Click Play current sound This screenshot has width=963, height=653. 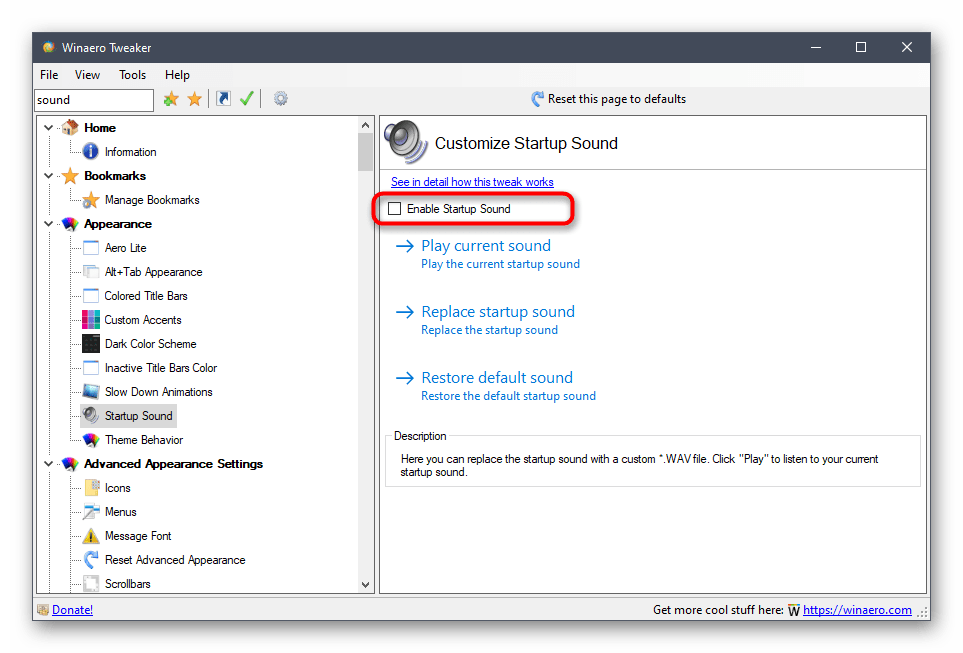(486, 246)
